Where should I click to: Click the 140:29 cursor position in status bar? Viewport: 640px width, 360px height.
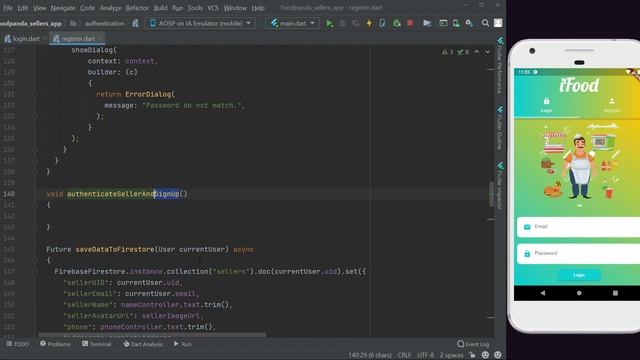[x=369, y=355]
